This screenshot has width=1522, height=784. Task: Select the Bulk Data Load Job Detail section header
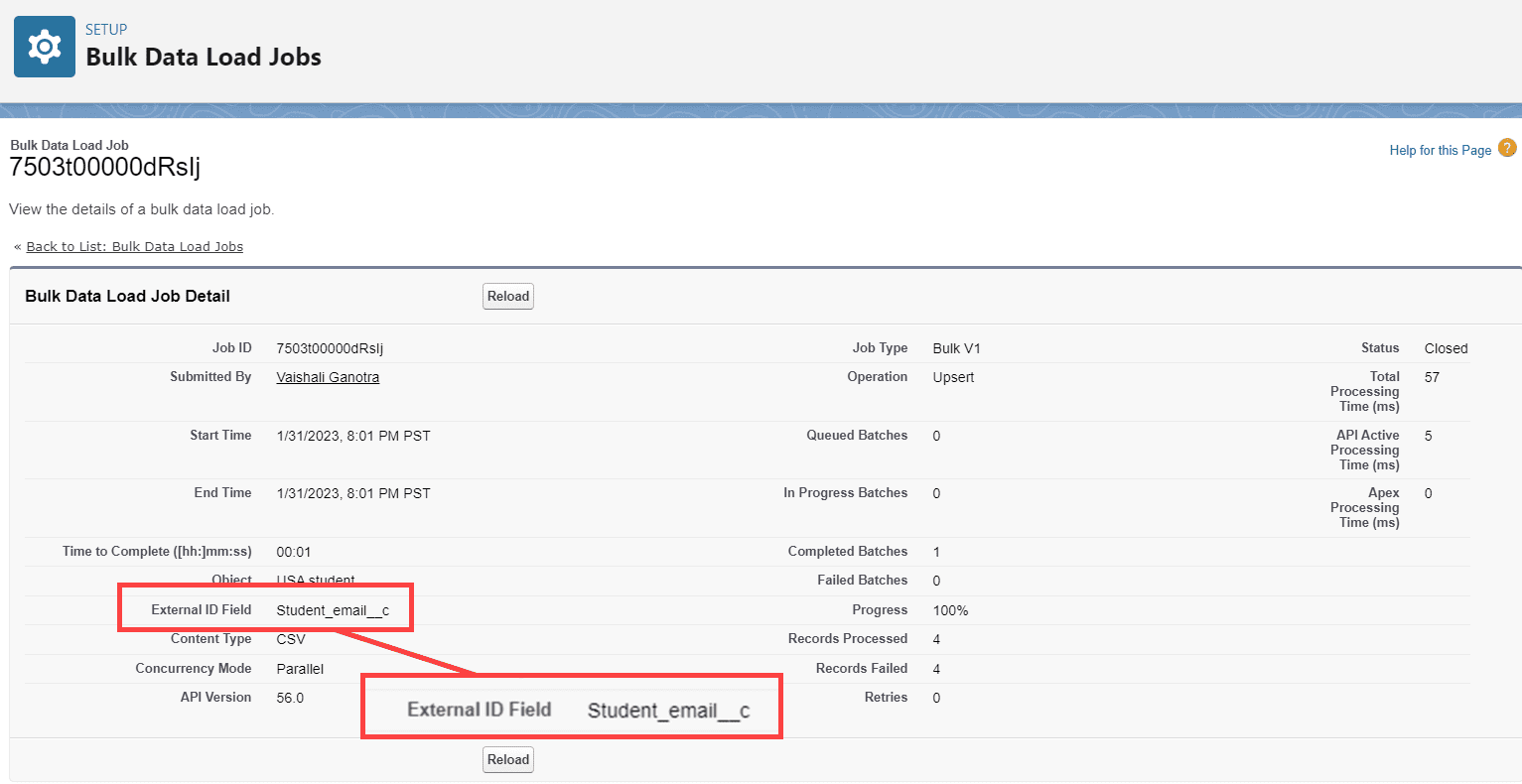point(127,295)
